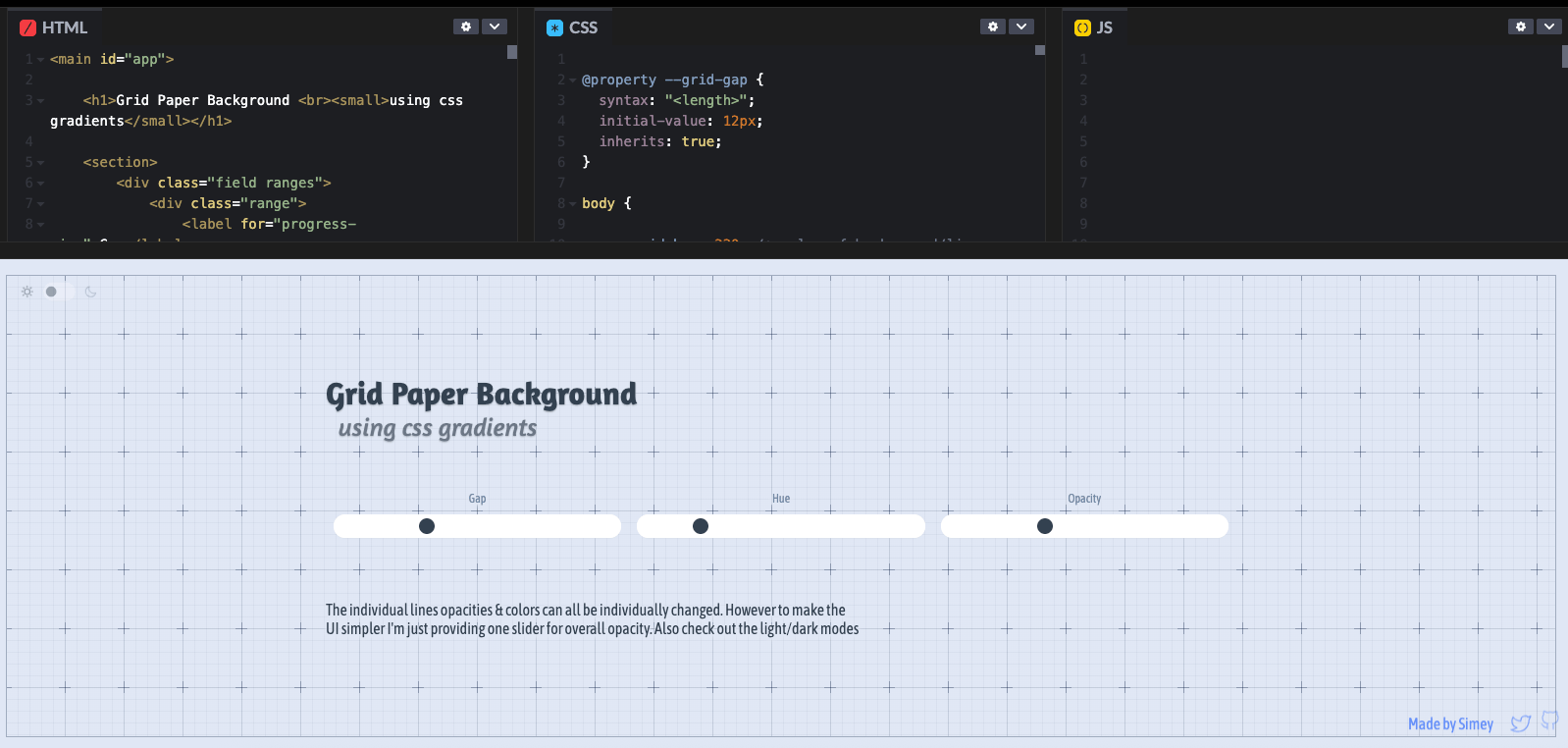The width and height of the screenshot is (1568, 748).
Task: Click the moon dark-mode icon
Action: click(90, 292)
